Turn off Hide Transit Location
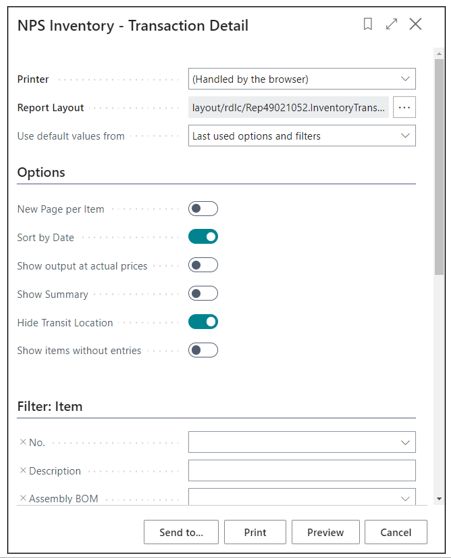451x558 pixels. (x=203, y=322)
